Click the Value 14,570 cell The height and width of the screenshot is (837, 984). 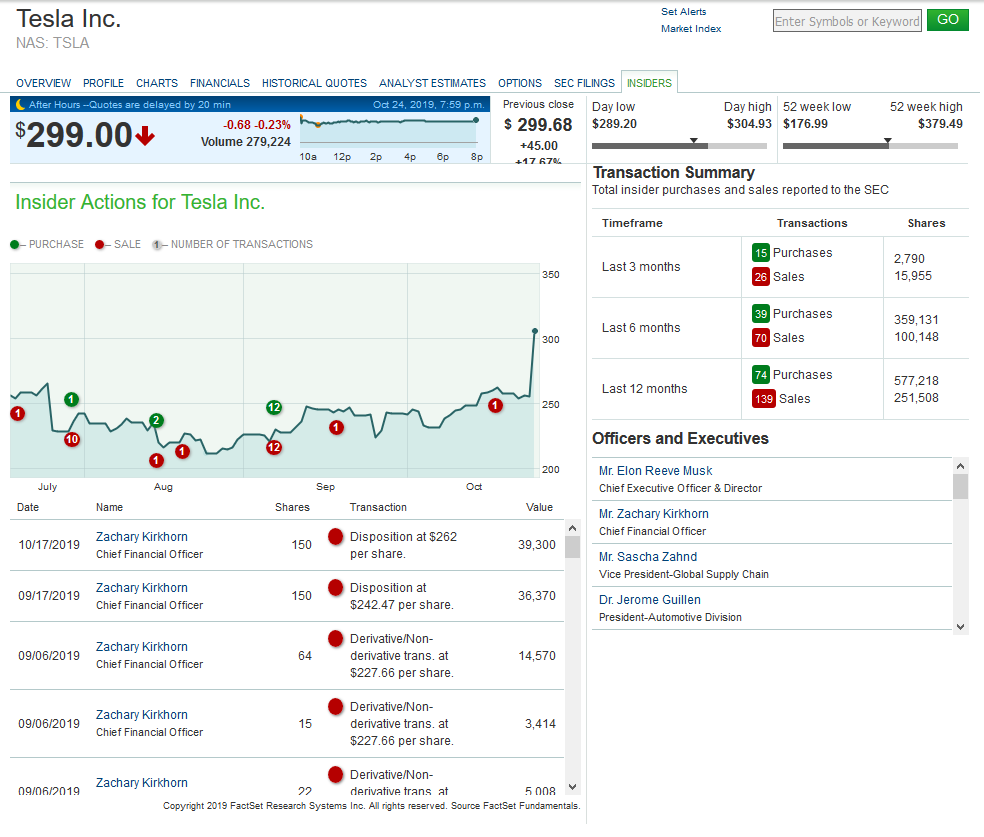[x=537, y=656]
